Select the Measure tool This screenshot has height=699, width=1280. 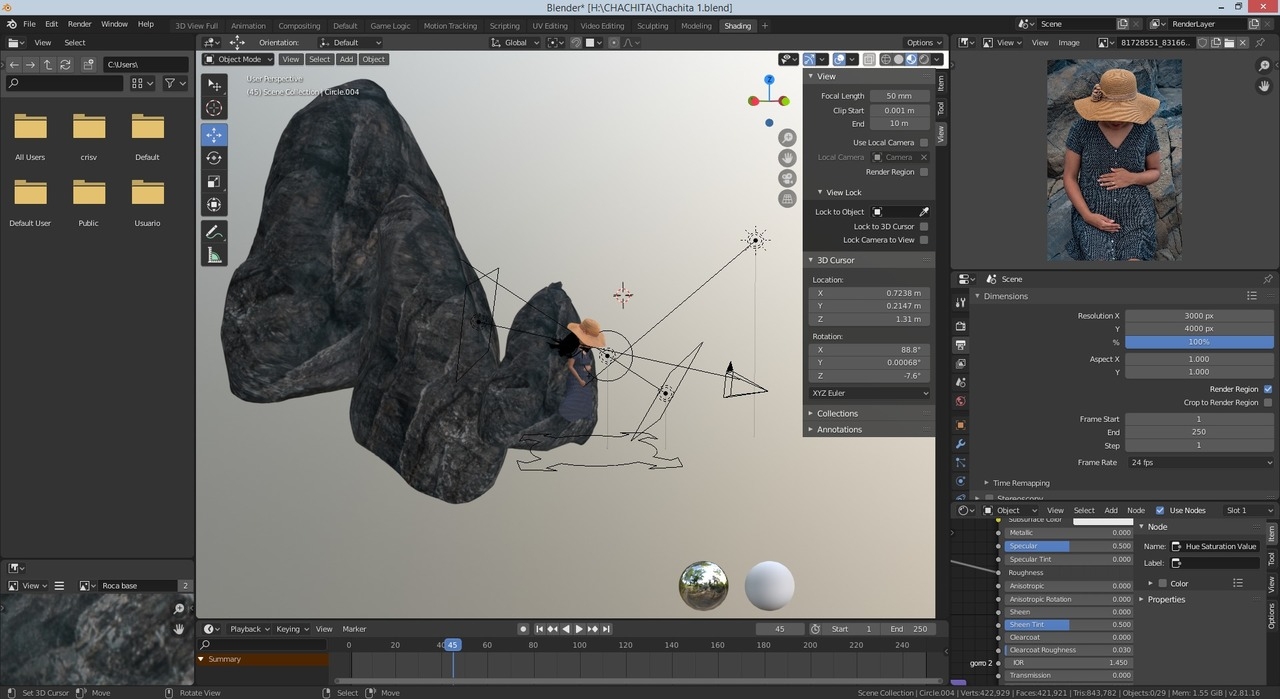(214, 255)
